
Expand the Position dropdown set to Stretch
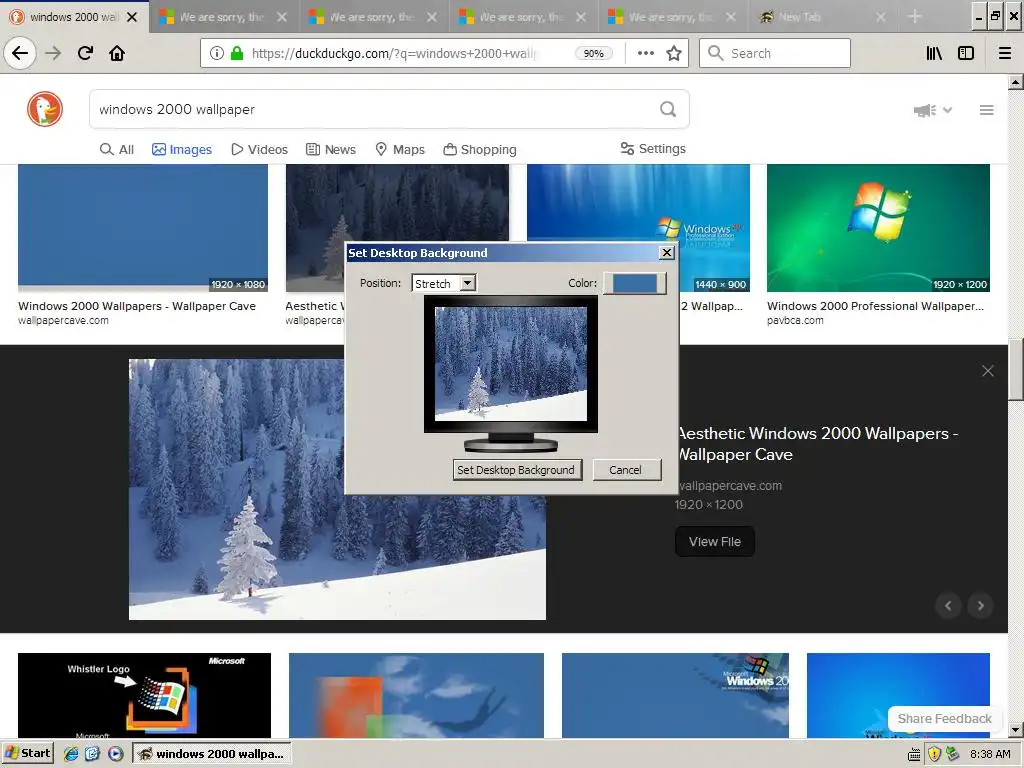pyautogui.click(x=444, y=283)
